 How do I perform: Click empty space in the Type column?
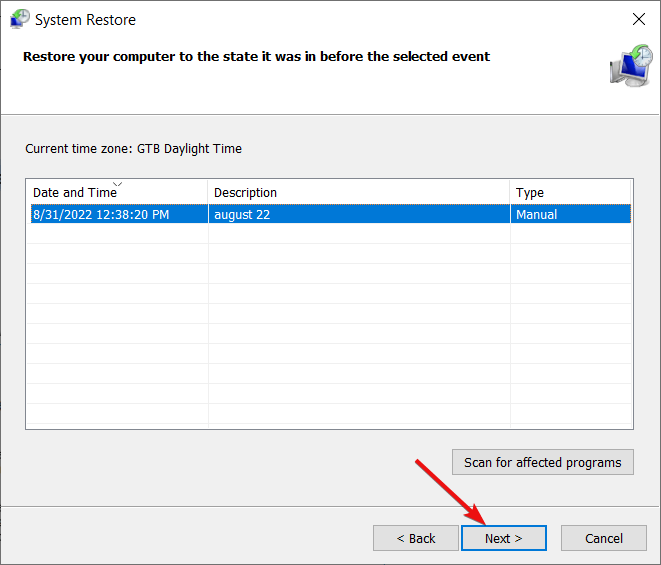coord(570,325)
